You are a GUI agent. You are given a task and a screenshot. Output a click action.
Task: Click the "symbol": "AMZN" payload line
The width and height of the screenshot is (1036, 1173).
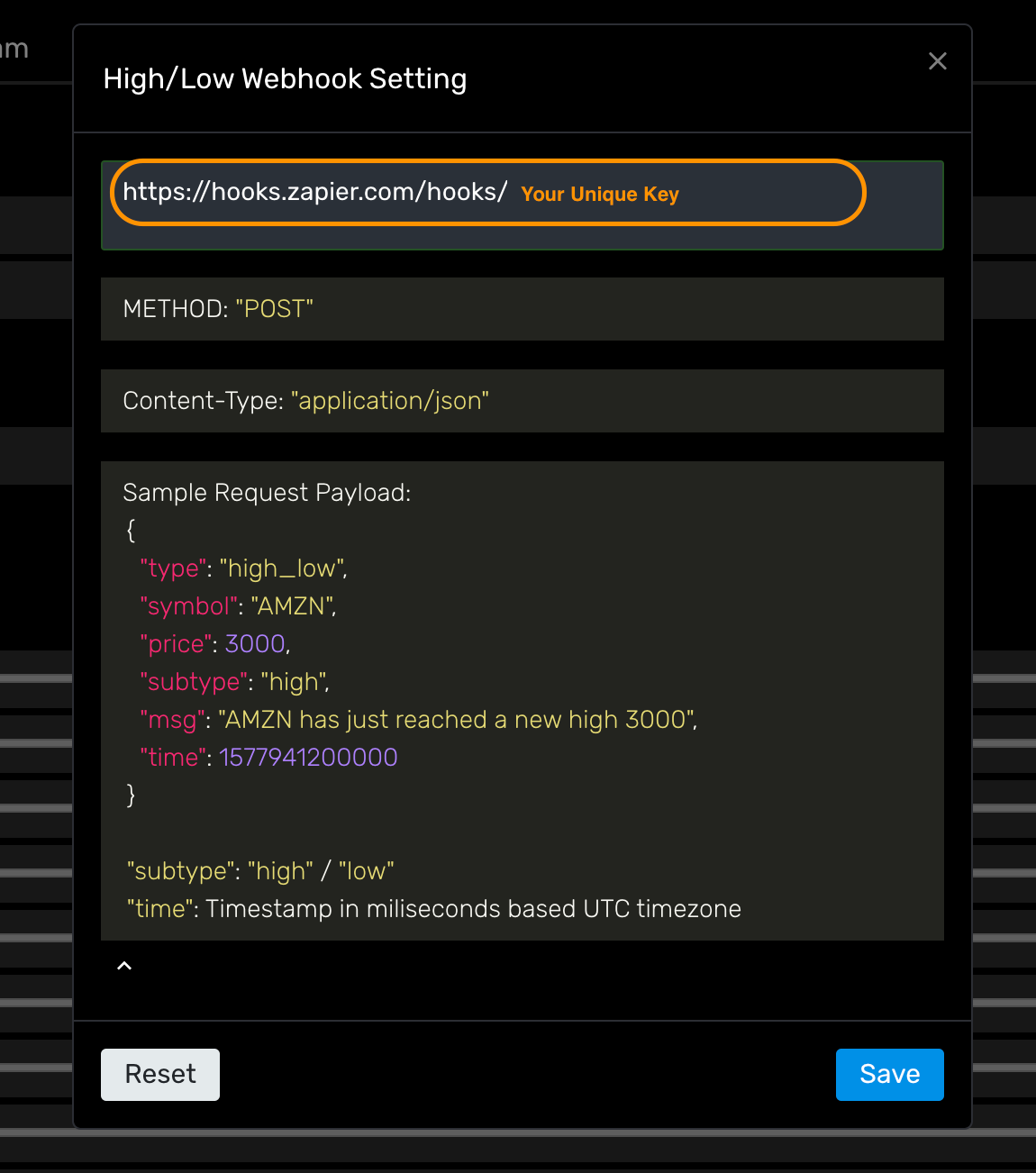point(238,606)
